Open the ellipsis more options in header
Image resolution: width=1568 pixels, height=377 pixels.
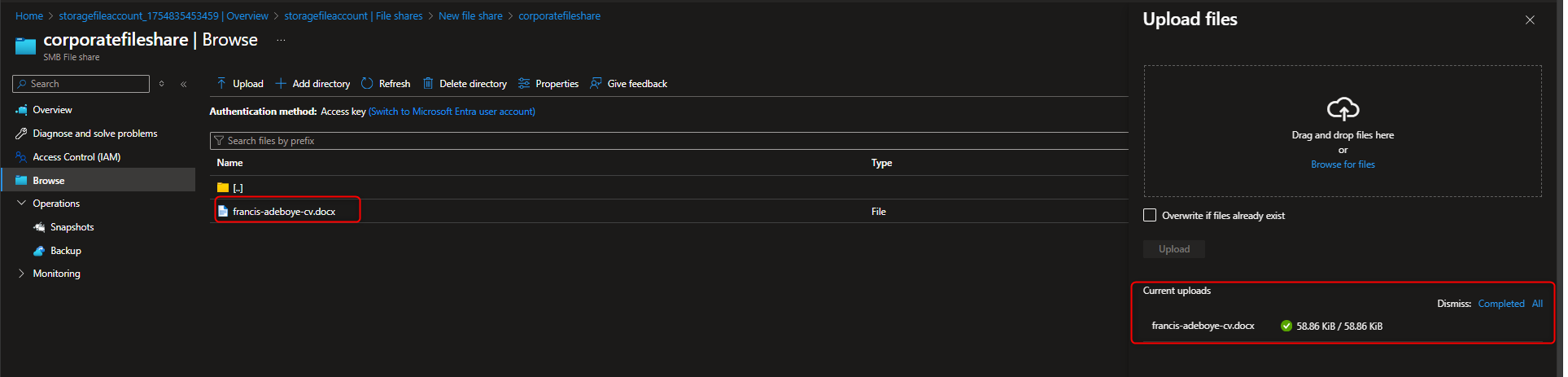[x=281, y=40]
